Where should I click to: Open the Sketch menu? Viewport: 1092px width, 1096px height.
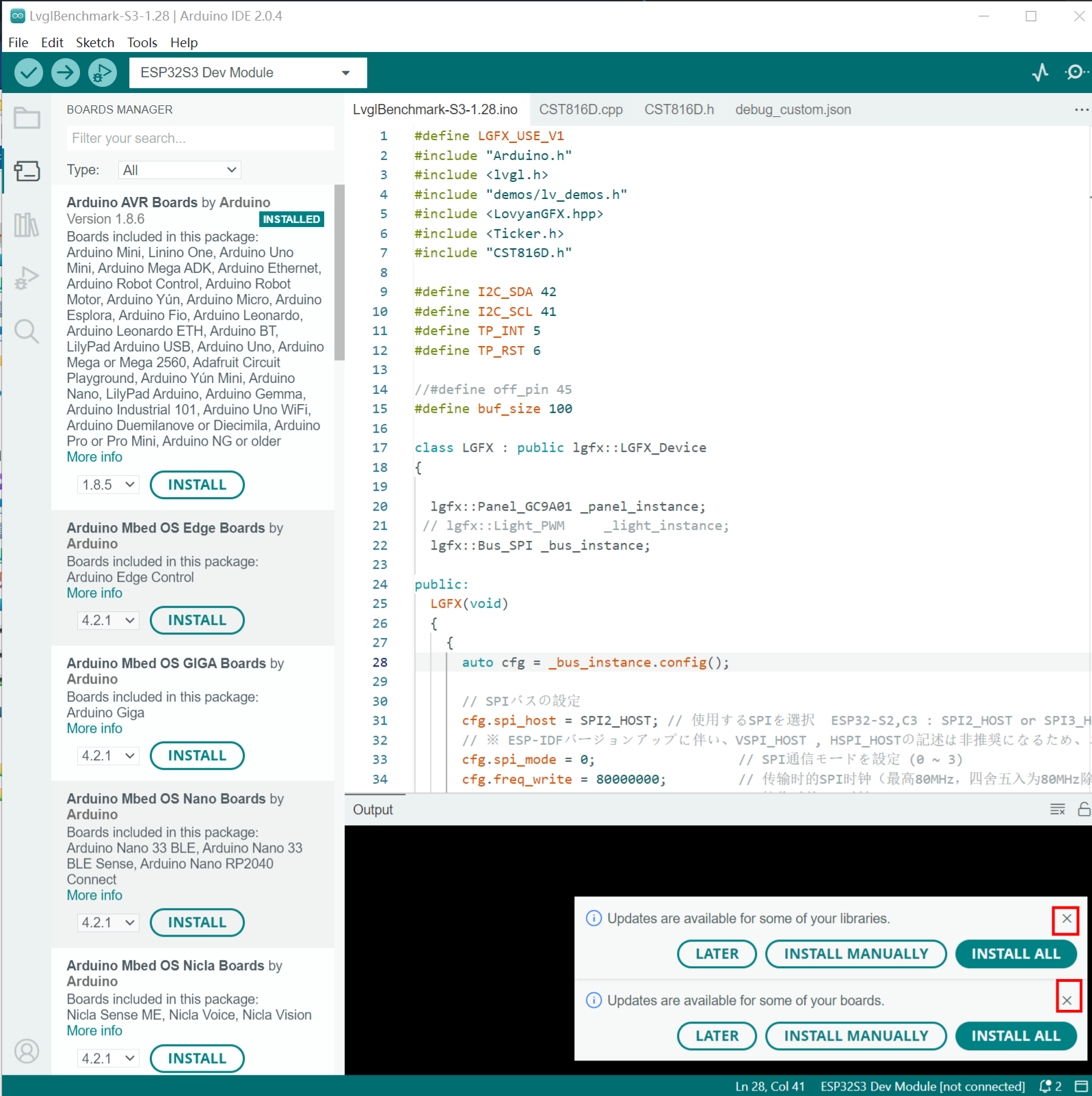95,42
